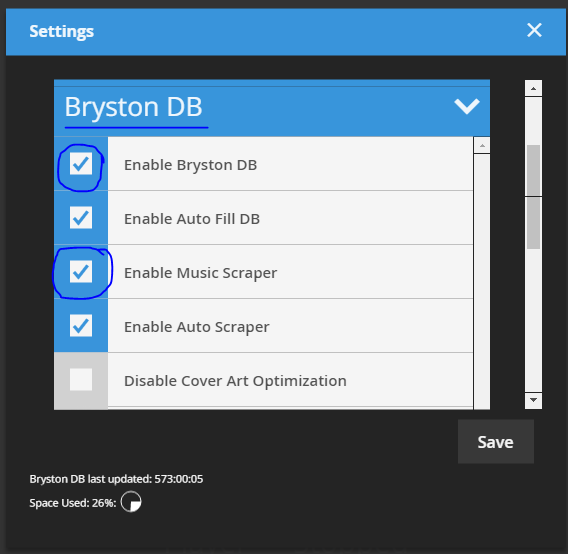This screenshot has height=554, width=568.
Task: Untick the Enable Auto Scraper checkbox
Action: (x=81, y=326)
